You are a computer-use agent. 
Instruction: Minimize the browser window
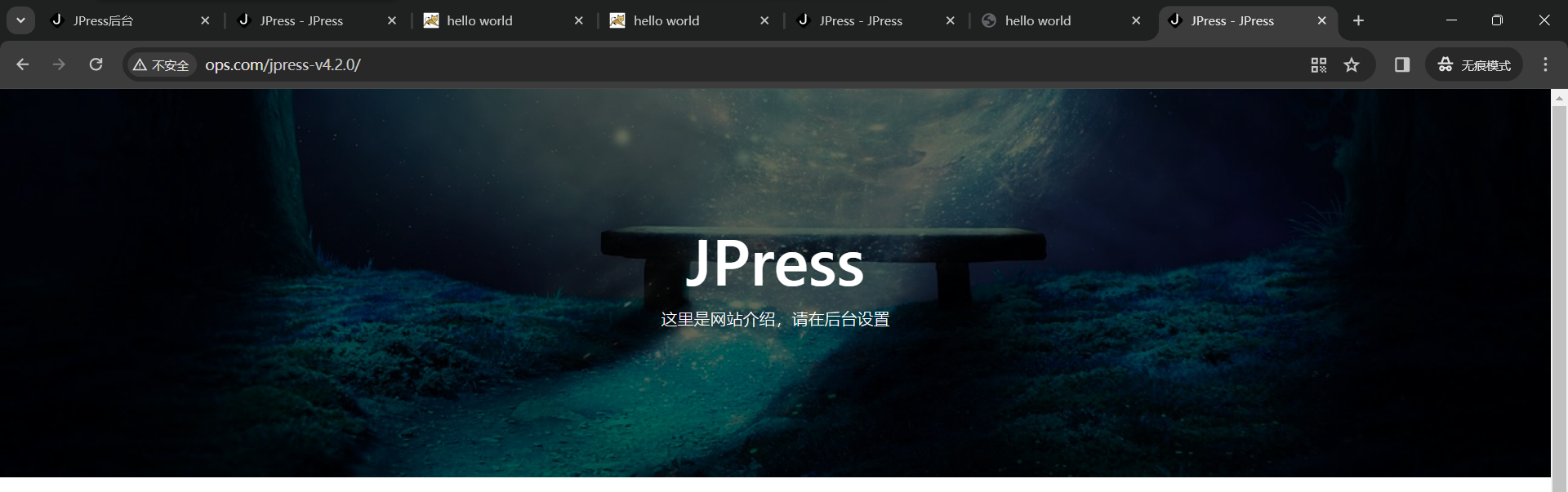1451,20
